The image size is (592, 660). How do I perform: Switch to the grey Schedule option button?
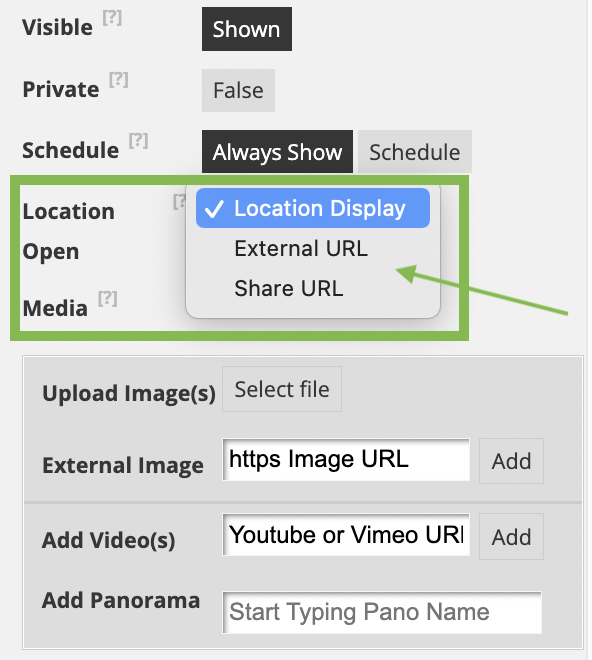415,152
